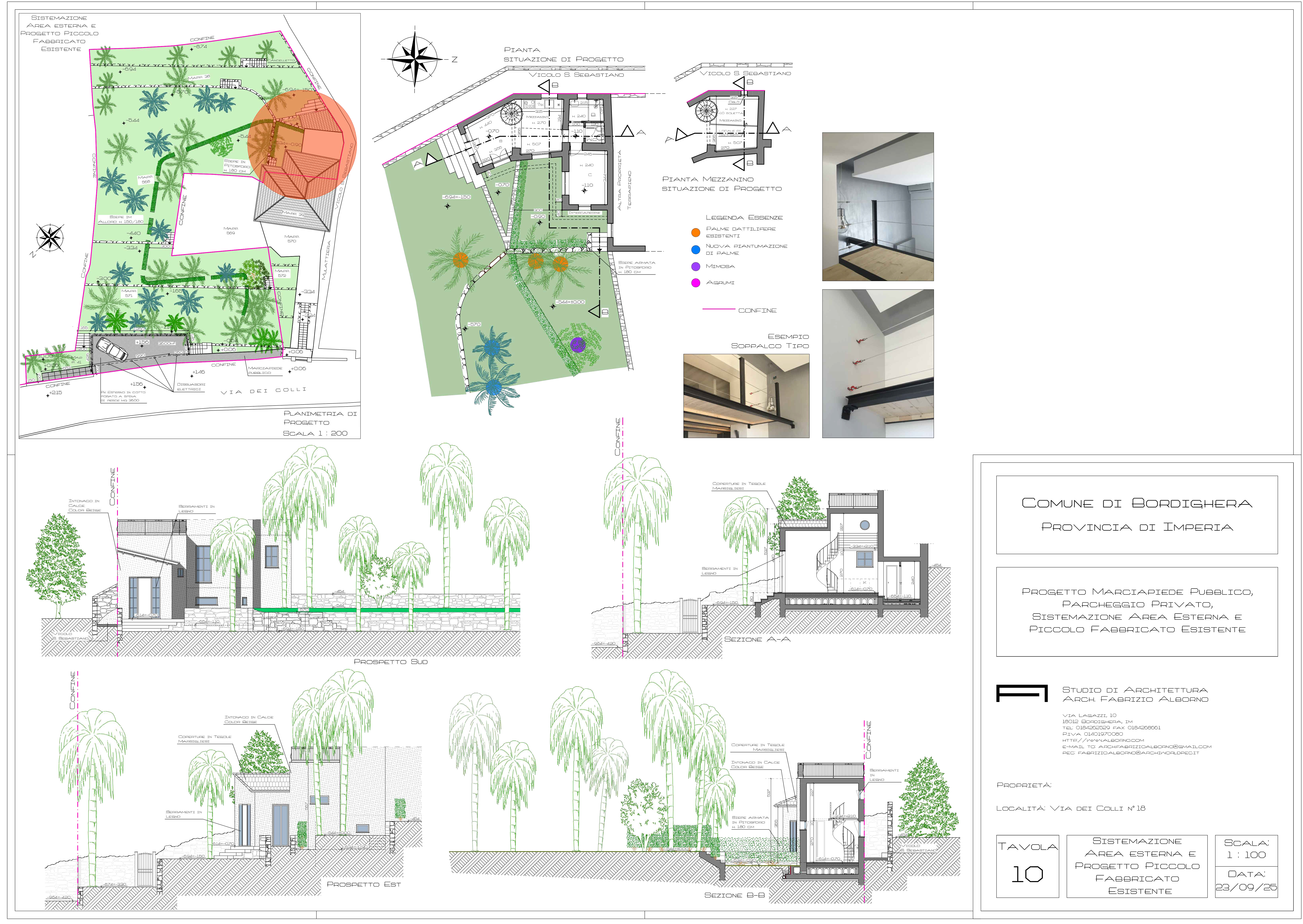
Task: Click the compass rose in the site plan
Action: click(x=50, y=238)
